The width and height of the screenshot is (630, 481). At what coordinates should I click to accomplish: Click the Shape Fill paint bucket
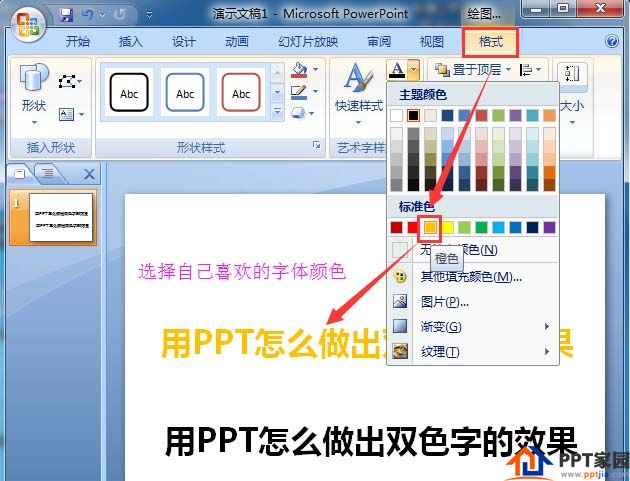299,70
